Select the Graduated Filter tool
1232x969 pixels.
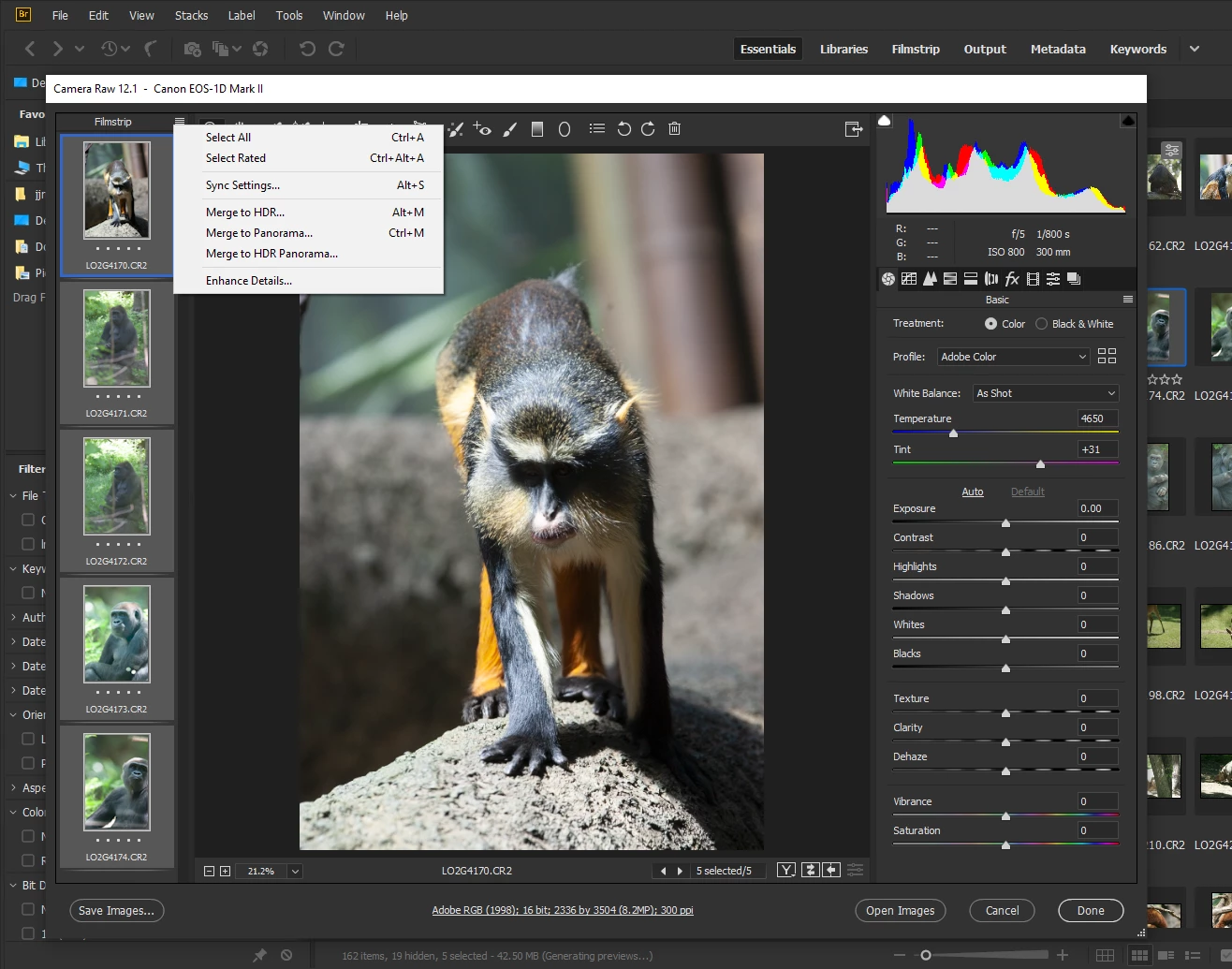point(537,129)
